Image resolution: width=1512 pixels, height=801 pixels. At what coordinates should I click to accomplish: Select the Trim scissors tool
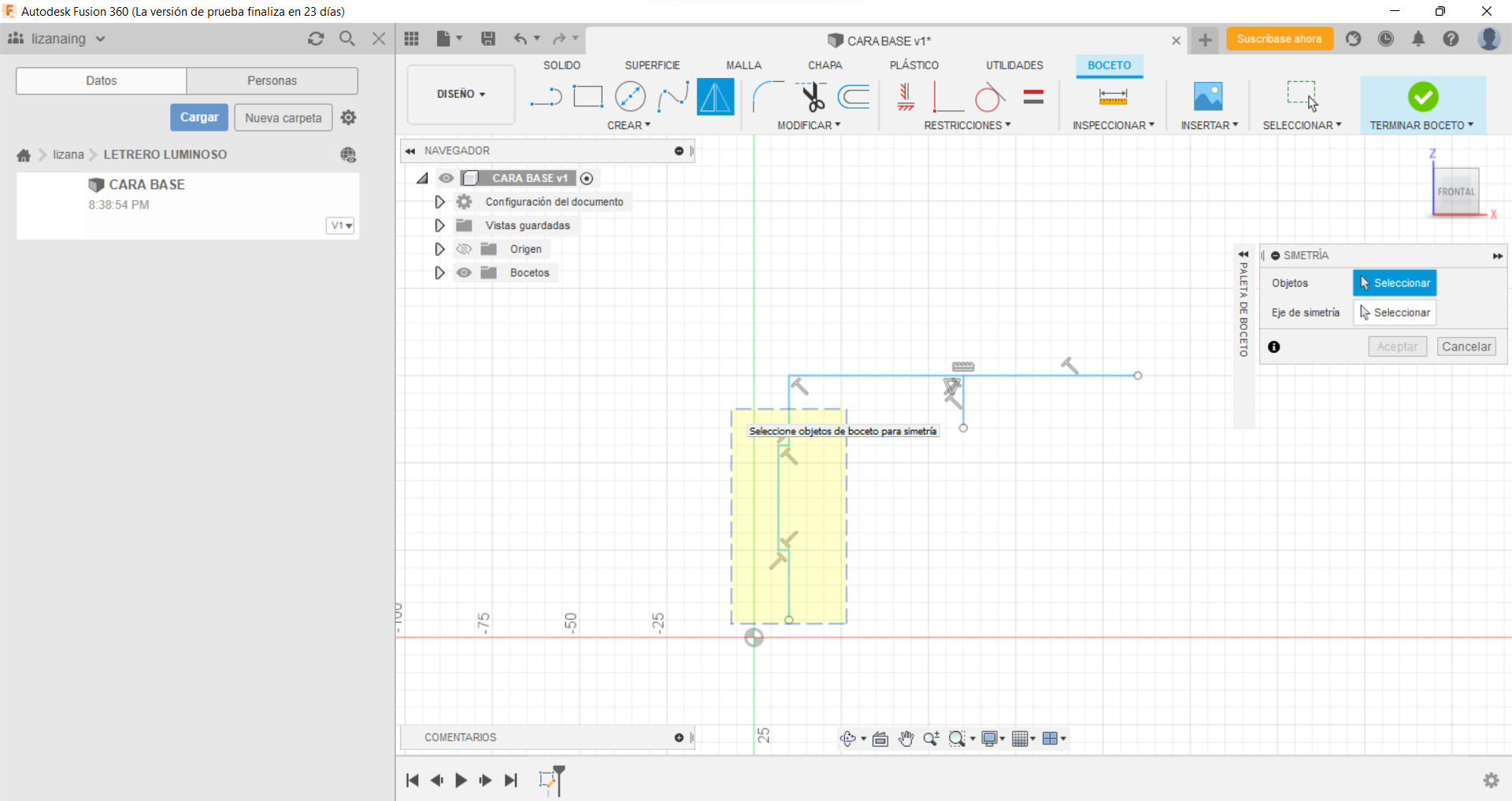tap(812, 97)
